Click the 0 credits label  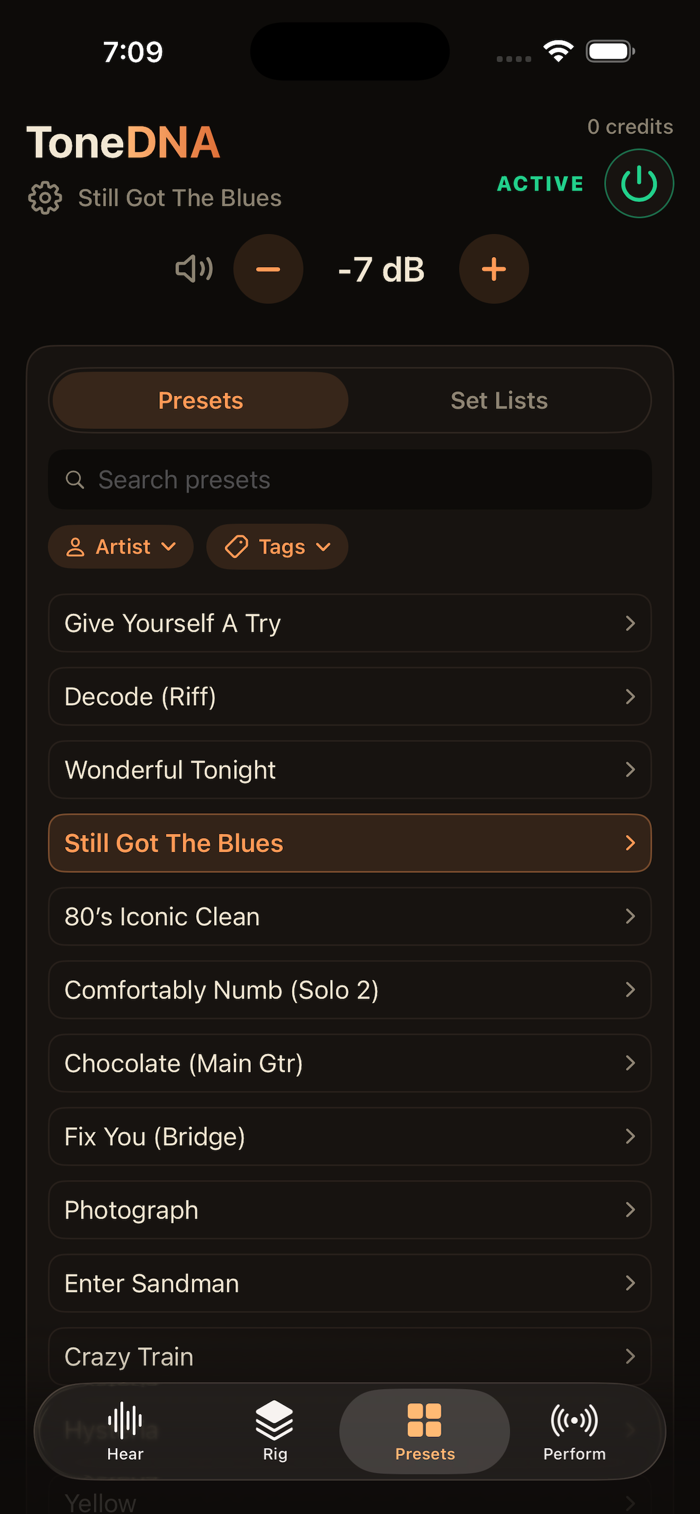(x=630, y=127)
